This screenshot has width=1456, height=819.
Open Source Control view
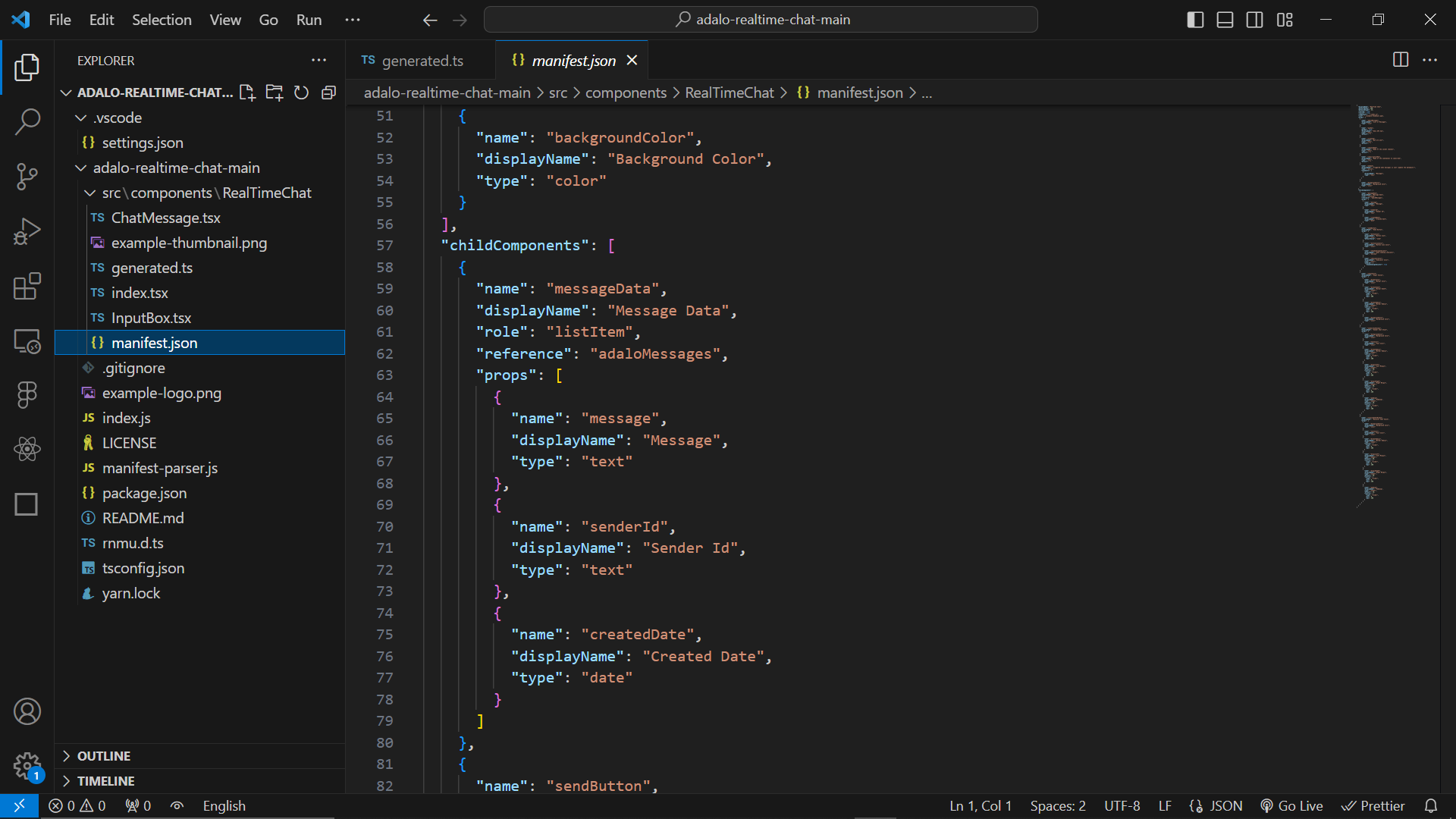coord(27,176)
